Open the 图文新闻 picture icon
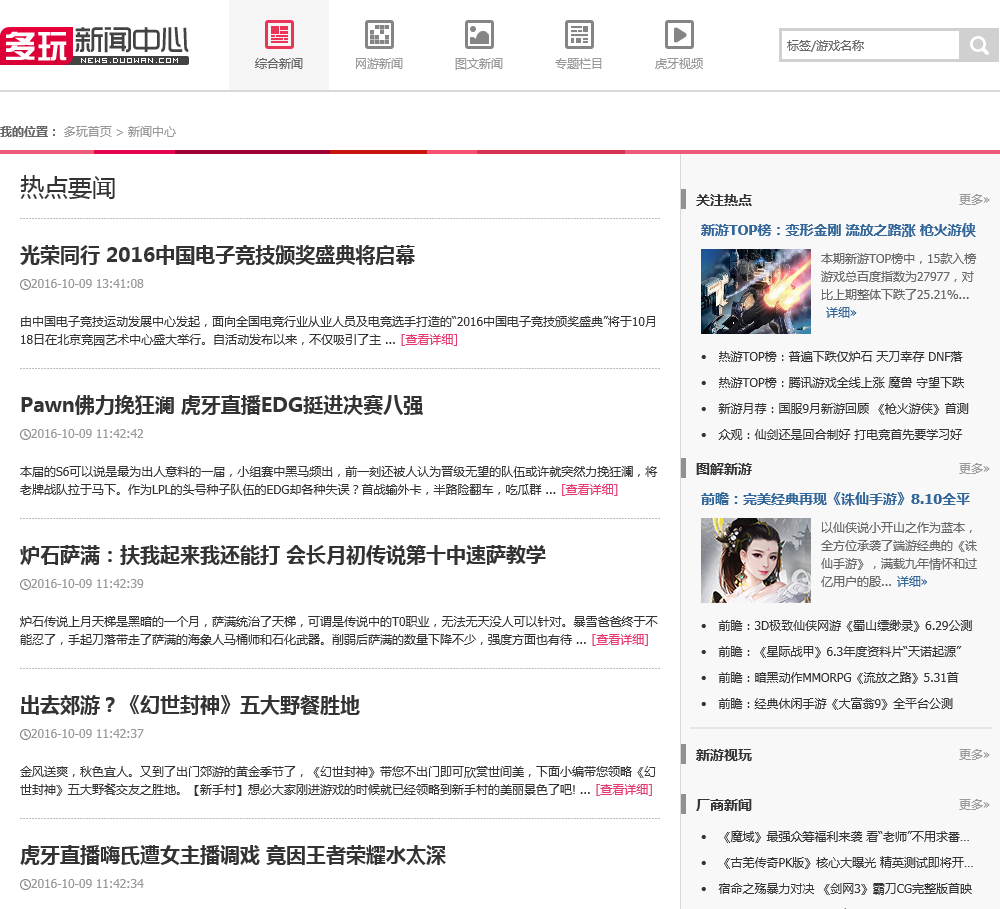 click(479, 34)
